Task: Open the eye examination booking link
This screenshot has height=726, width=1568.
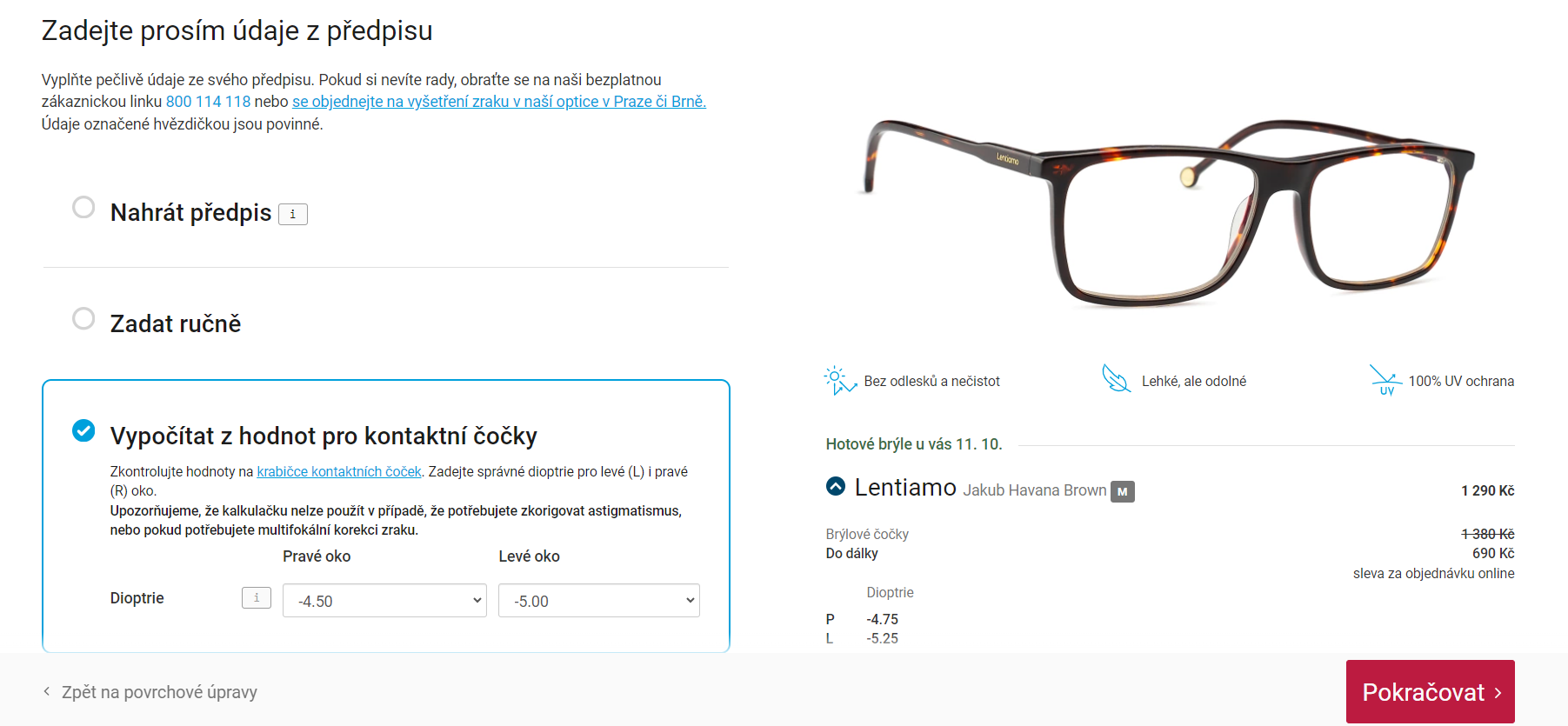Action: tap(499, 102)
